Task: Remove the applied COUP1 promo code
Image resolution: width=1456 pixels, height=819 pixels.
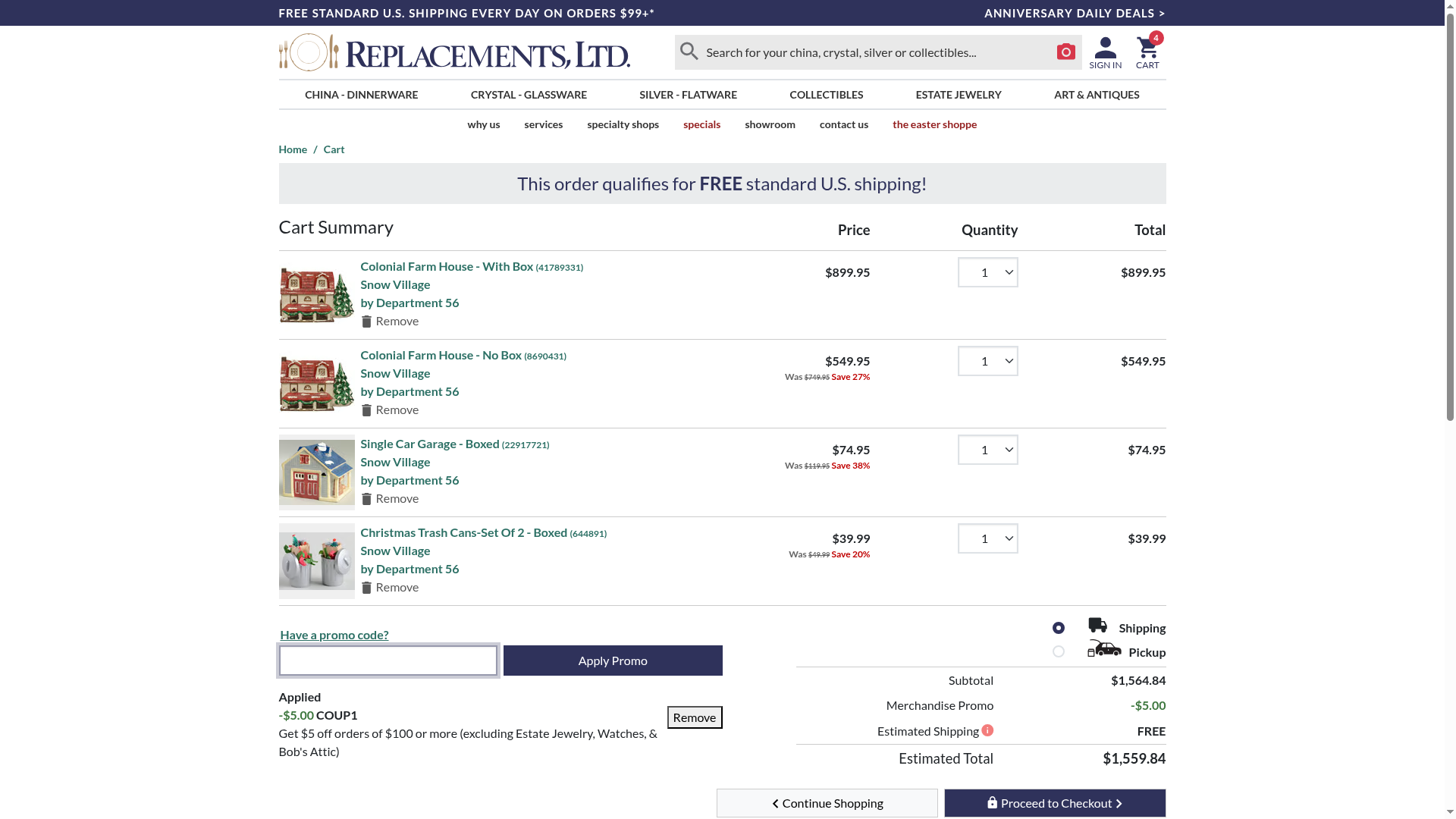Action: [694, 717]
